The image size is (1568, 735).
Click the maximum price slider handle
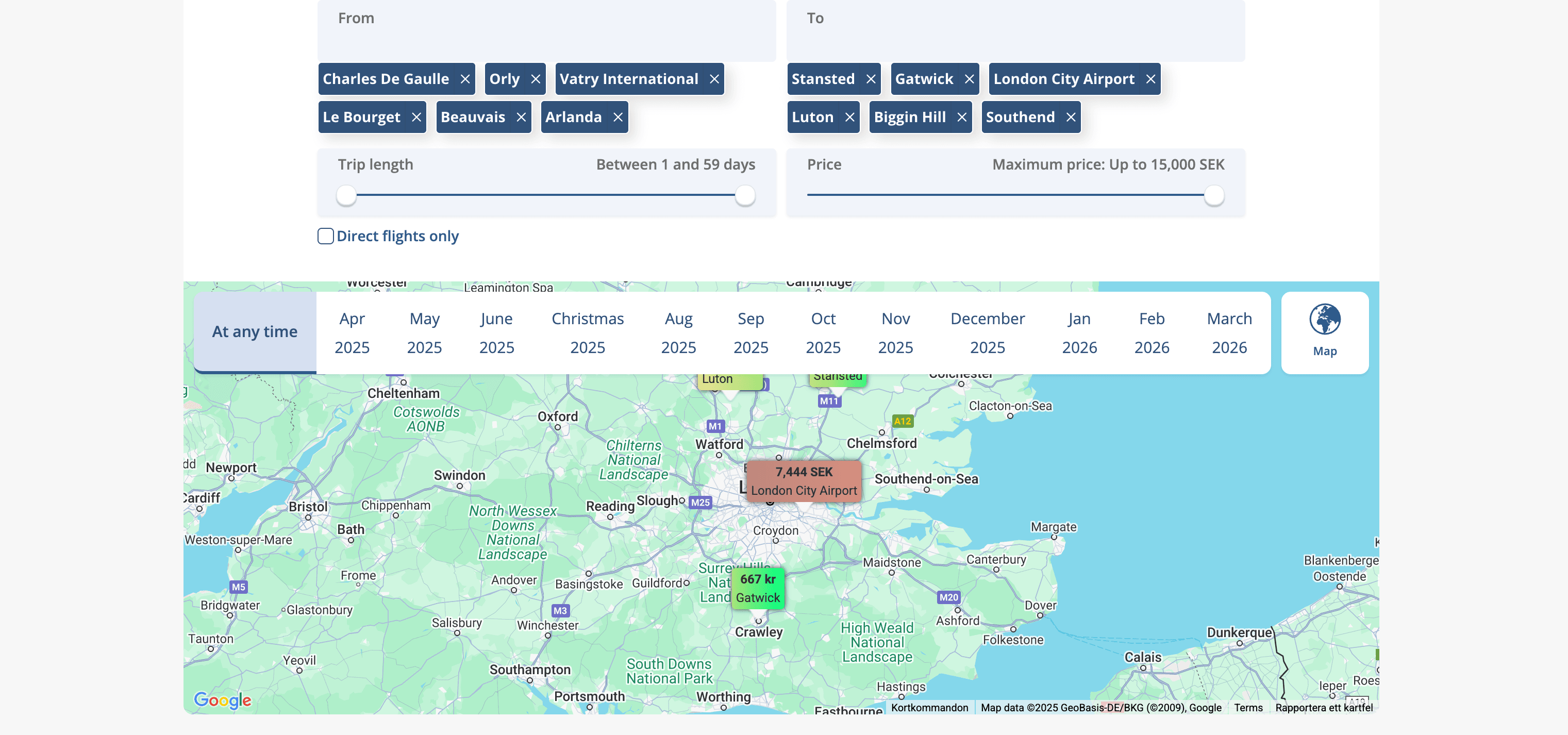(1214, 195)
